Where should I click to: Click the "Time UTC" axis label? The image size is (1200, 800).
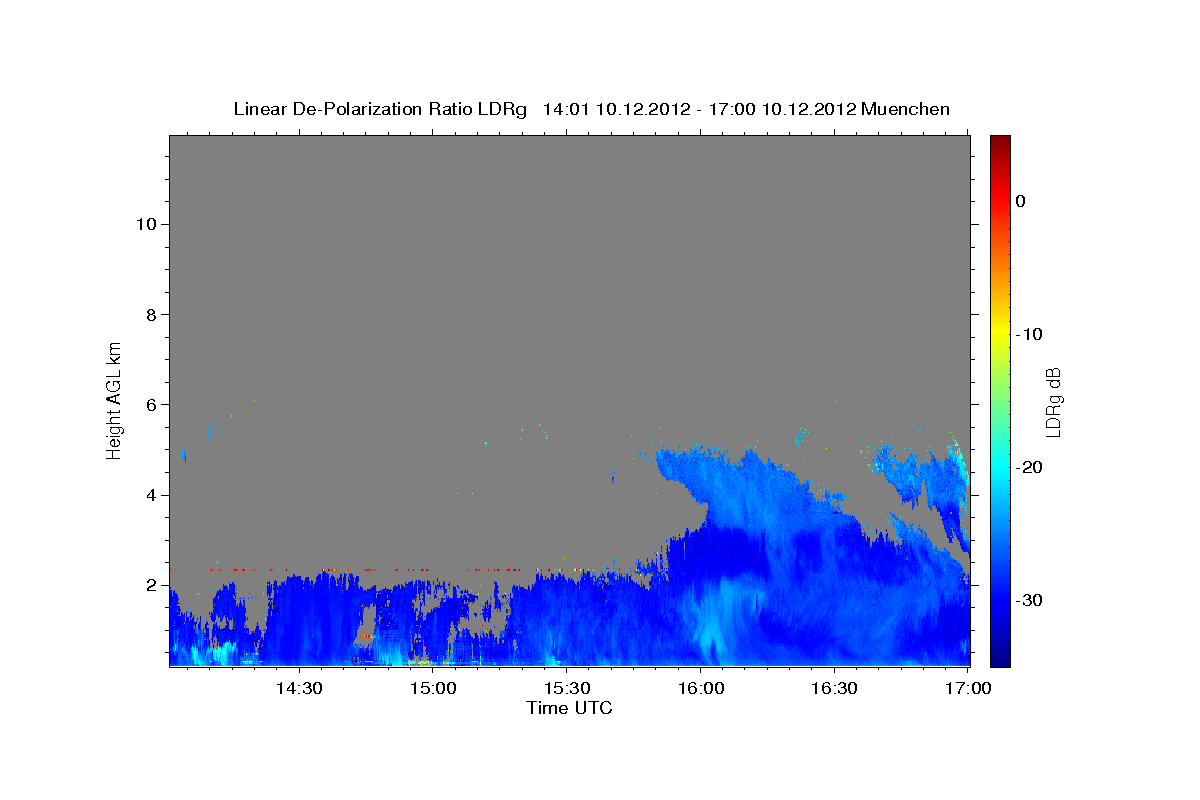[569, 708]
